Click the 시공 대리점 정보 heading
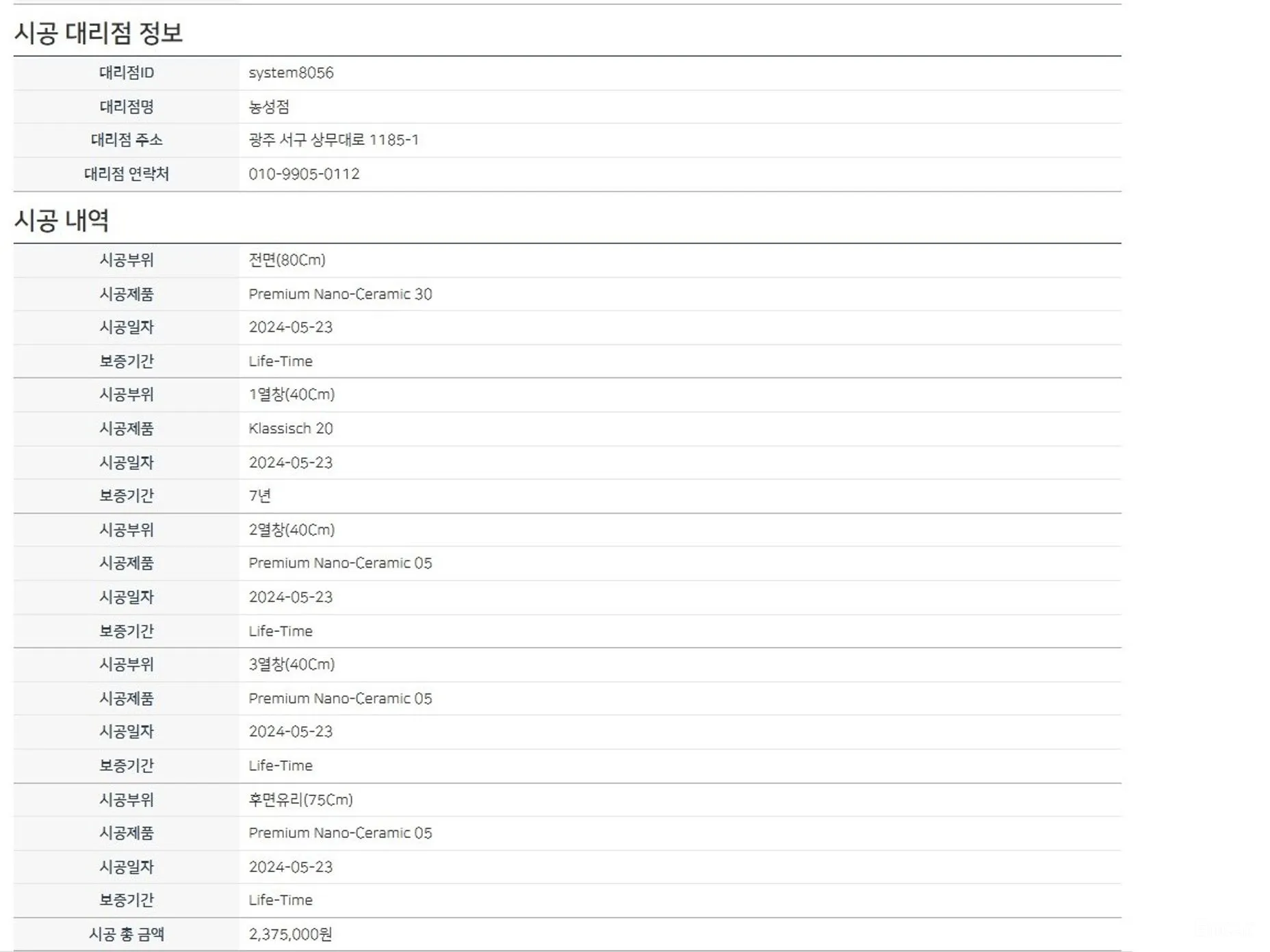 pyautogui.click(x=99, y=33)
